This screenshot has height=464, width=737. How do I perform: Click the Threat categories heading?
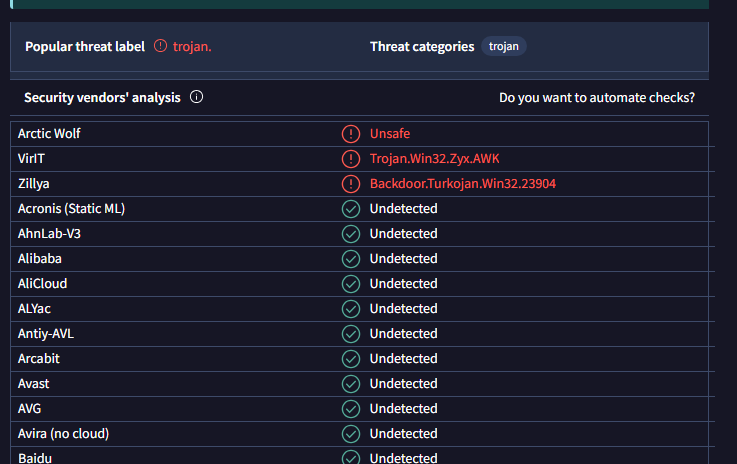[x=422, y=47]
